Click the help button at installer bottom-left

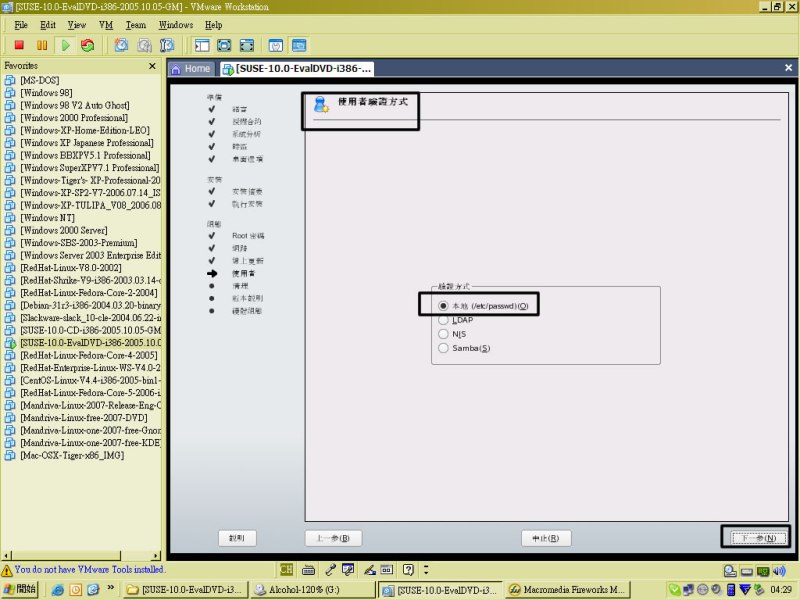[237, 538]
